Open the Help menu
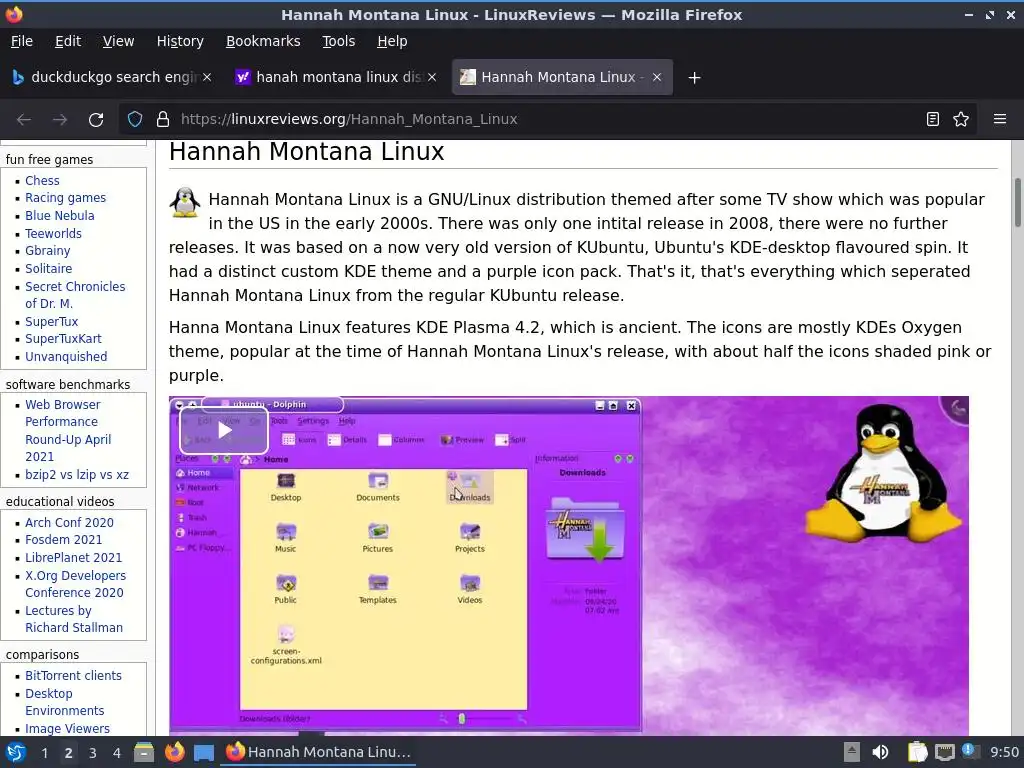Screen dimensions: 1024x768 point(392,41)
